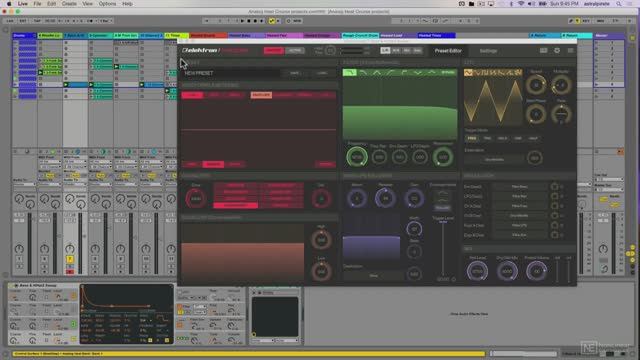Screen dimensions: 640x360
Task: Click the Ableton transport record button
Action: (x=256, y=21)
